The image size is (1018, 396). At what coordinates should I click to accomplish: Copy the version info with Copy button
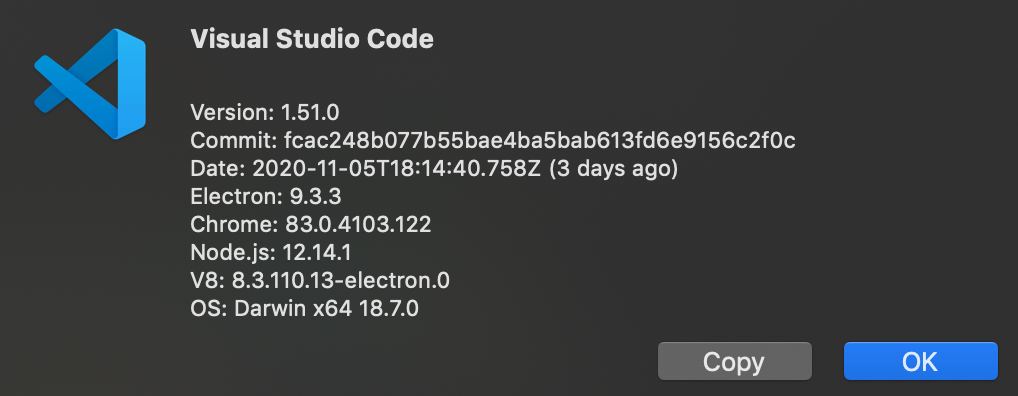tap(734, 361)
